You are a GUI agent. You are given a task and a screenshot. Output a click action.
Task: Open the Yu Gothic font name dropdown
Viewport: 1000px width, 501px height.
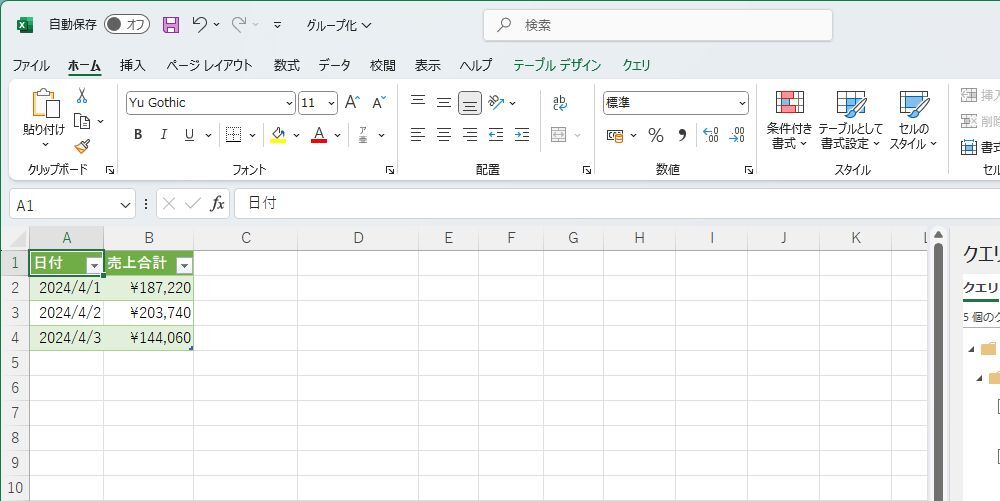[289, 103]
